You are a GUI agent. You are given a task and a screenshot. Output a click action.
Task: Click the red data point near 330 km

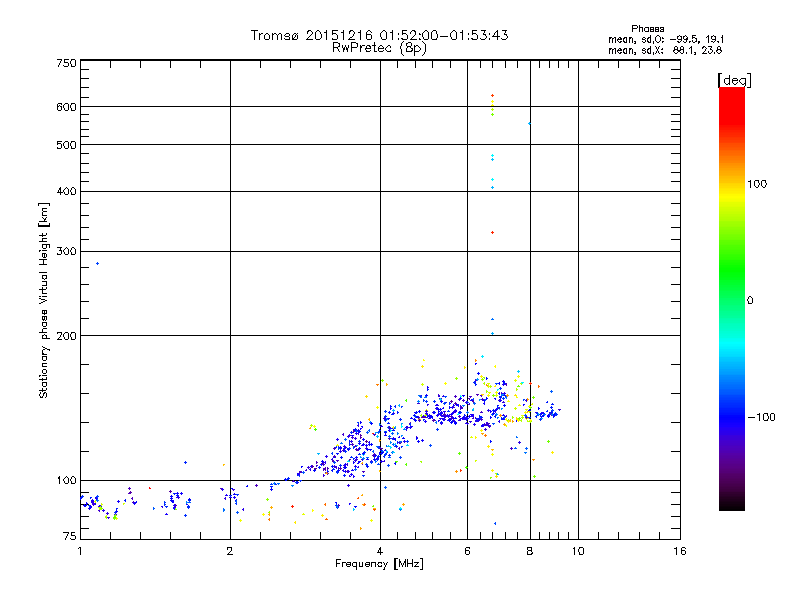coord(492,233)
